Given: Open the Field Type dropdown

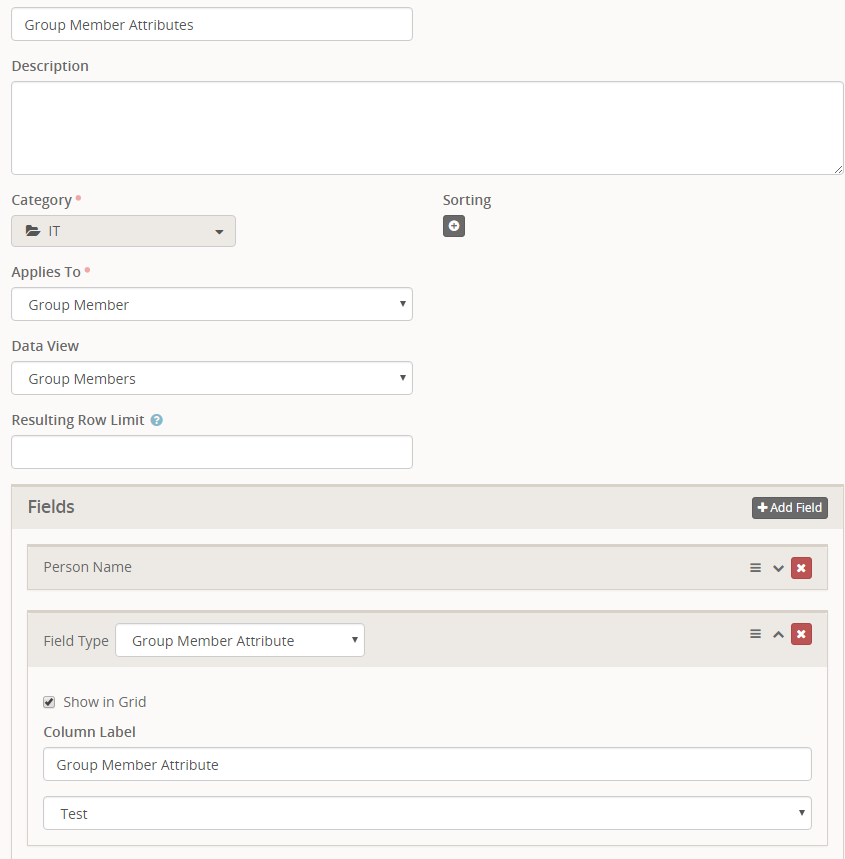Looking at the screenshot, I should 240,641.
